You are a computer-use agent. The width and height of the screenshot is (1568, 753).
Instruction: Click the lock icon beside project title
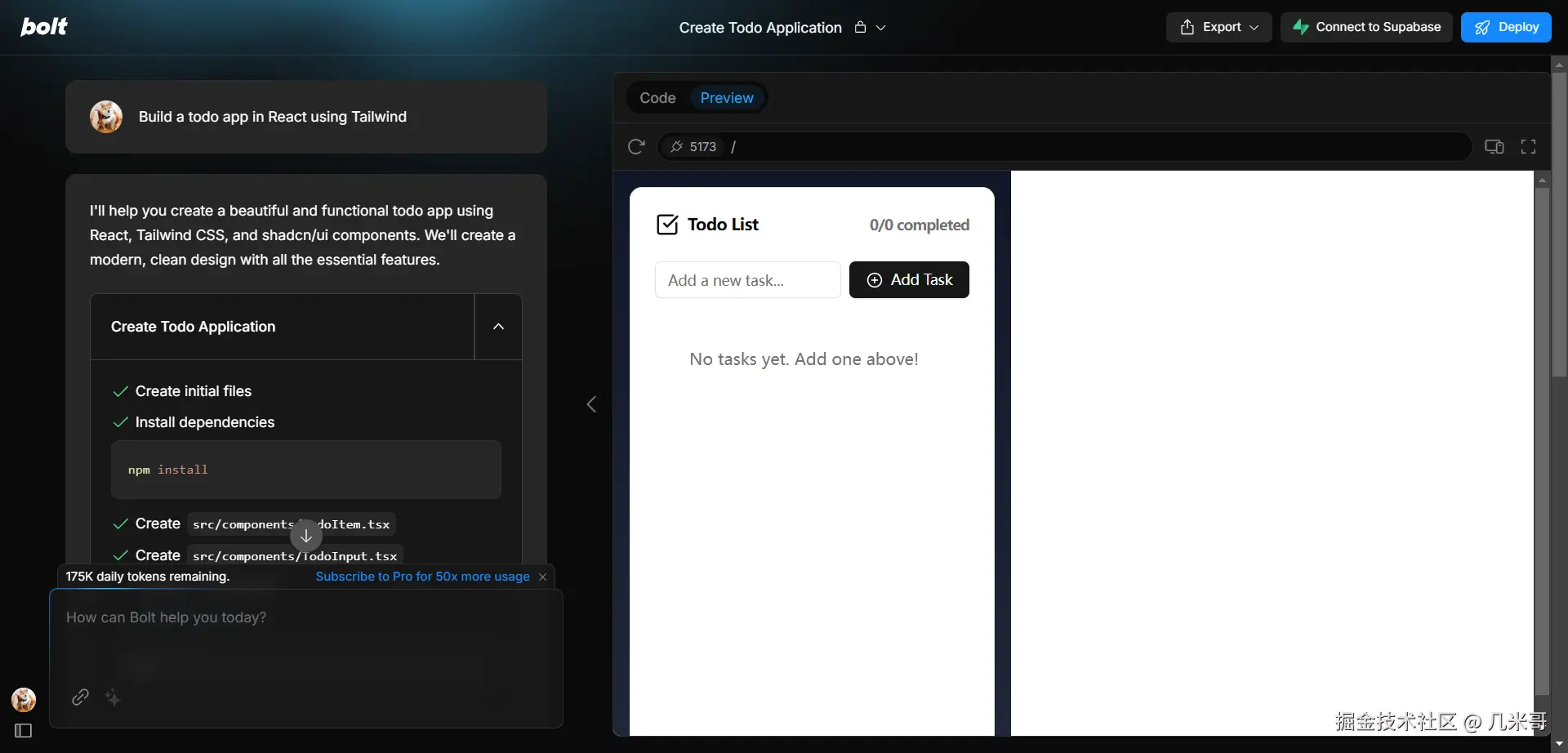[860, 27]
